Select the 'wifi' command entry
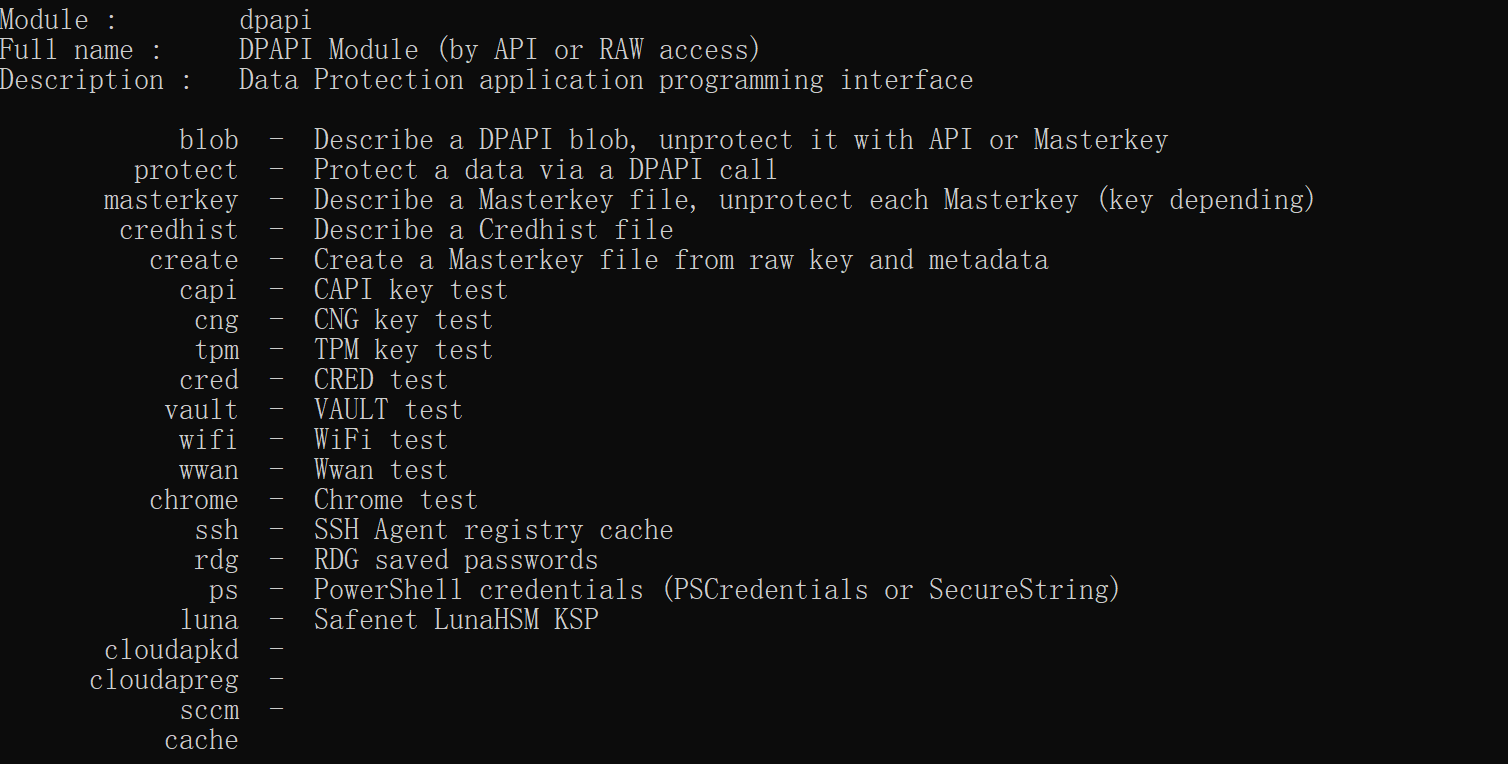The height and width of the screenshot is (764, 1508). pyautogui.click(x=209, y=440)
